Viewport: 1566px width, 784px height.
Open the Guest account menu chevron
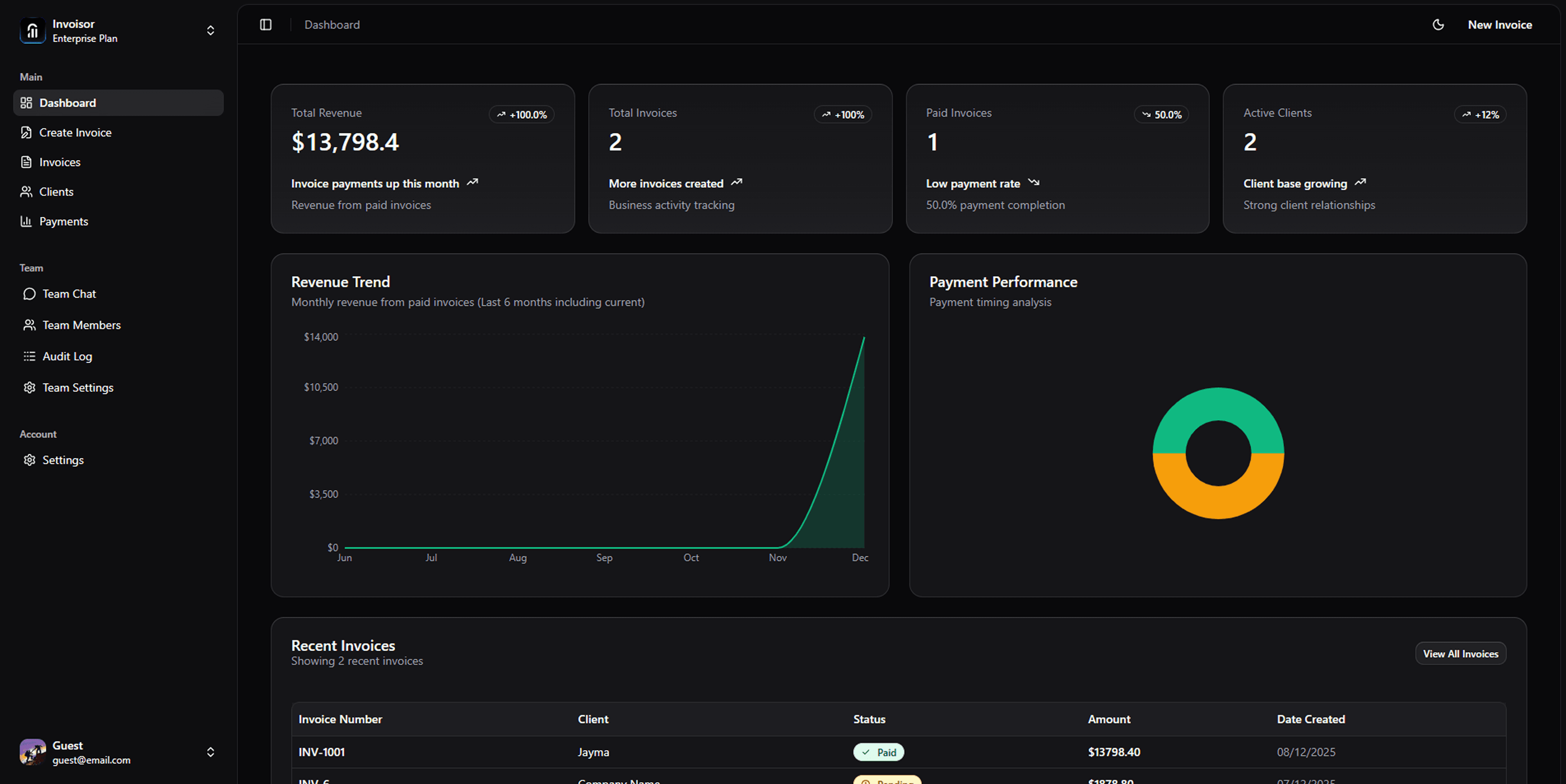tap(210, 752)
